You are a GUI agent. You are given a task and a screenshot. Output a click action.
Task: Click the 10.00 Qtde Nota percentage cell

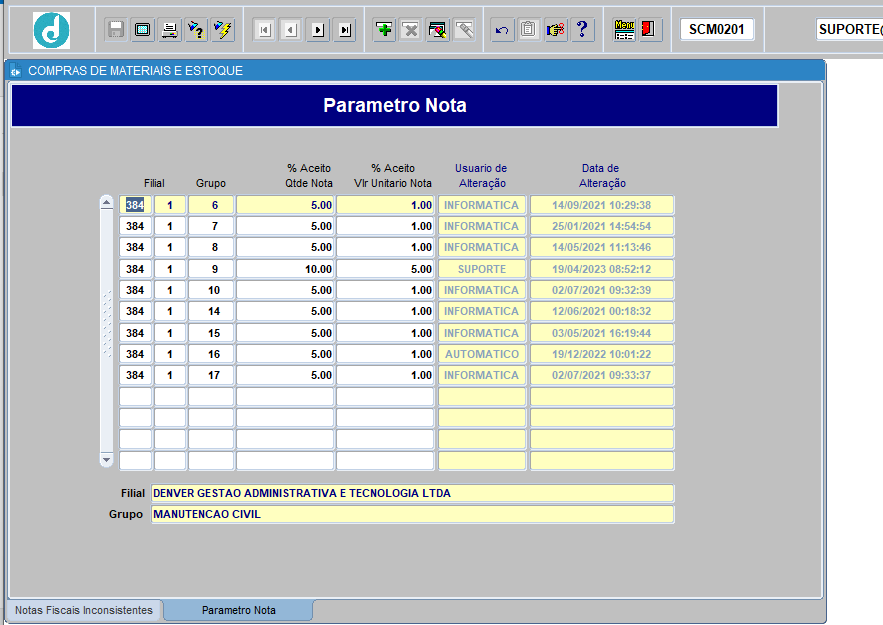(x=285, y=269)
